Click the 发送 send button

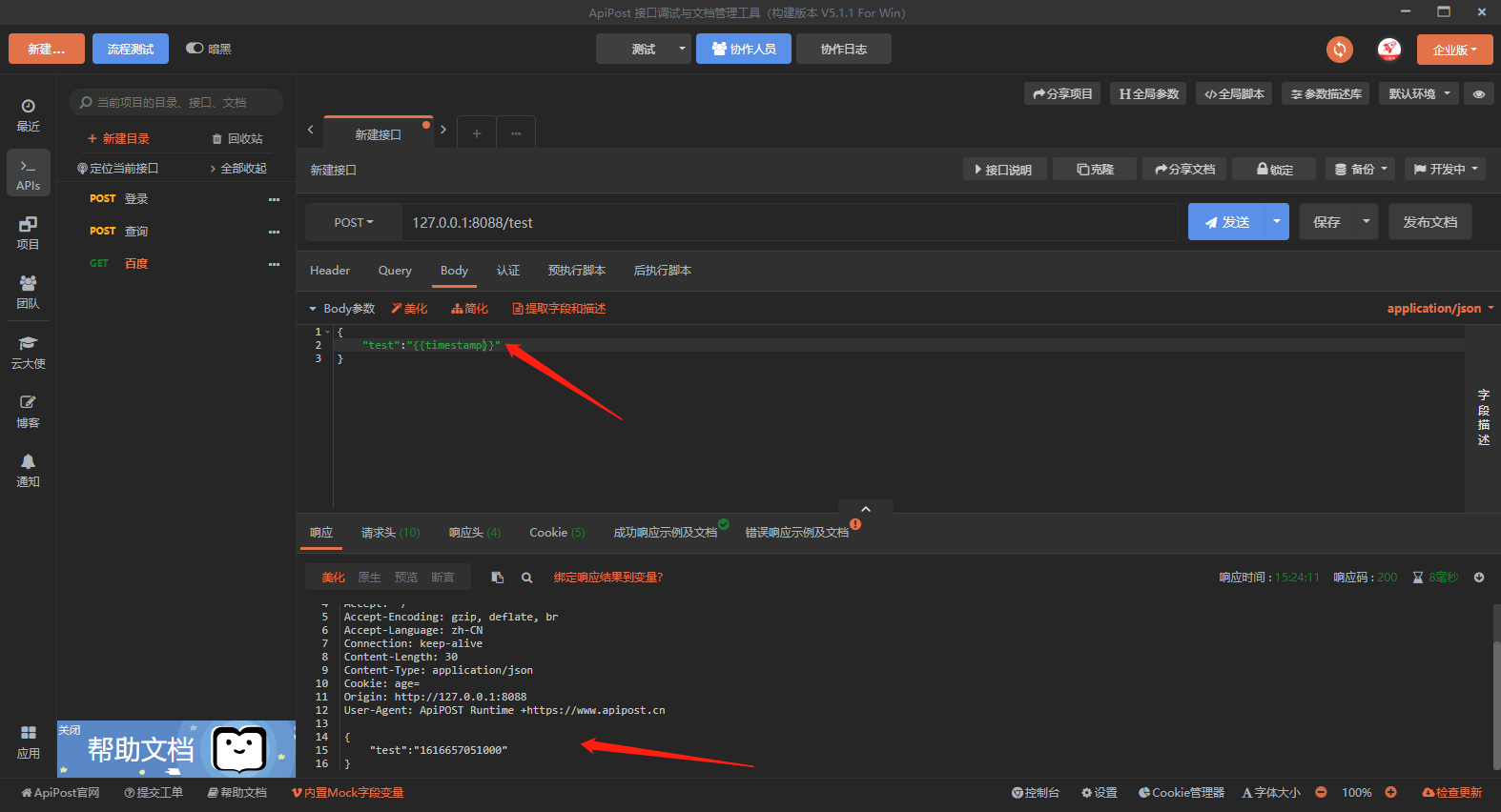point(1226,221)
